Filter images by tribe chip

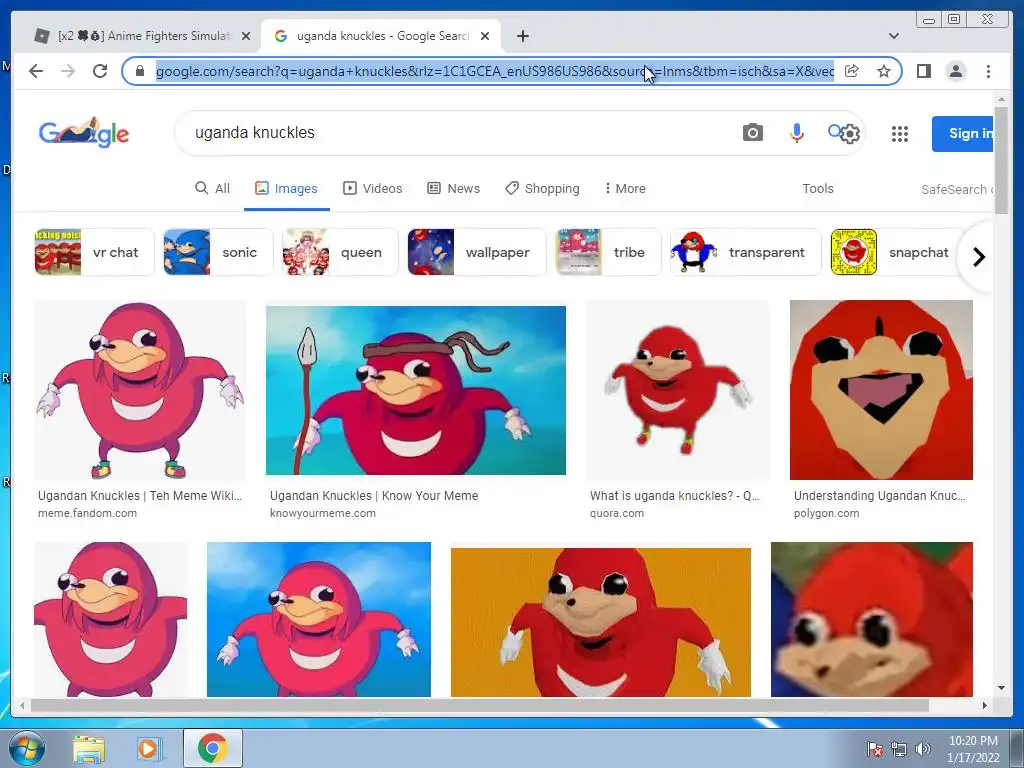pyautogui.click(x=609, y=252)
